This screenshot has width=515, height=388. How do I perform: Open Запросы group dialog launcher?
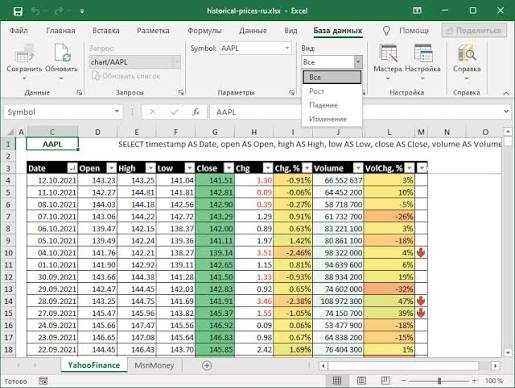tap(181, 92)
